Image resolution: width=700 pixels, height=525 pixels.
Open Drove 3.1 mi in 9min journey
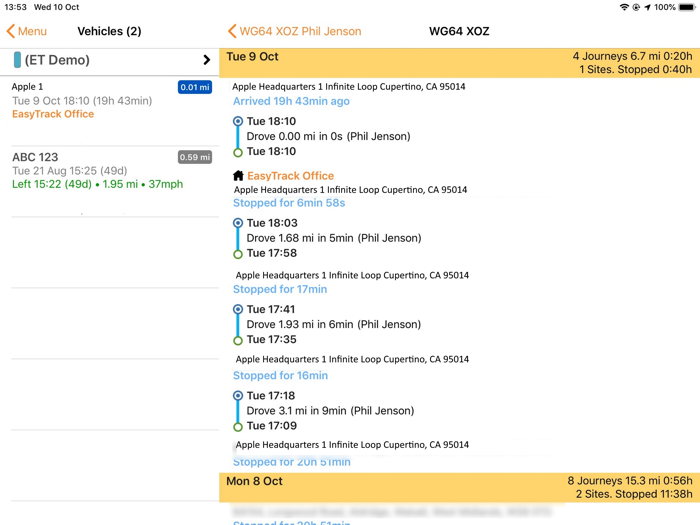coord(330,411)
